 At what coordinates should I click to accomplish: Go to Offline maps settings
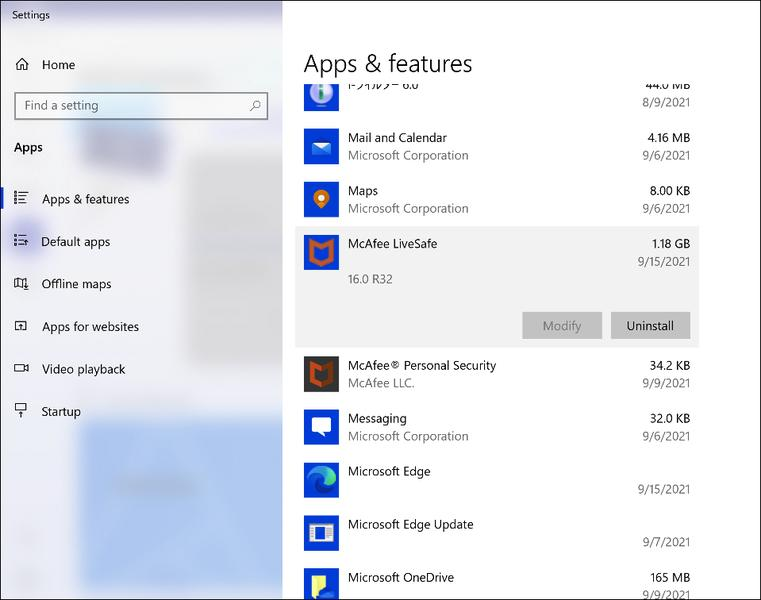[76, 284]
